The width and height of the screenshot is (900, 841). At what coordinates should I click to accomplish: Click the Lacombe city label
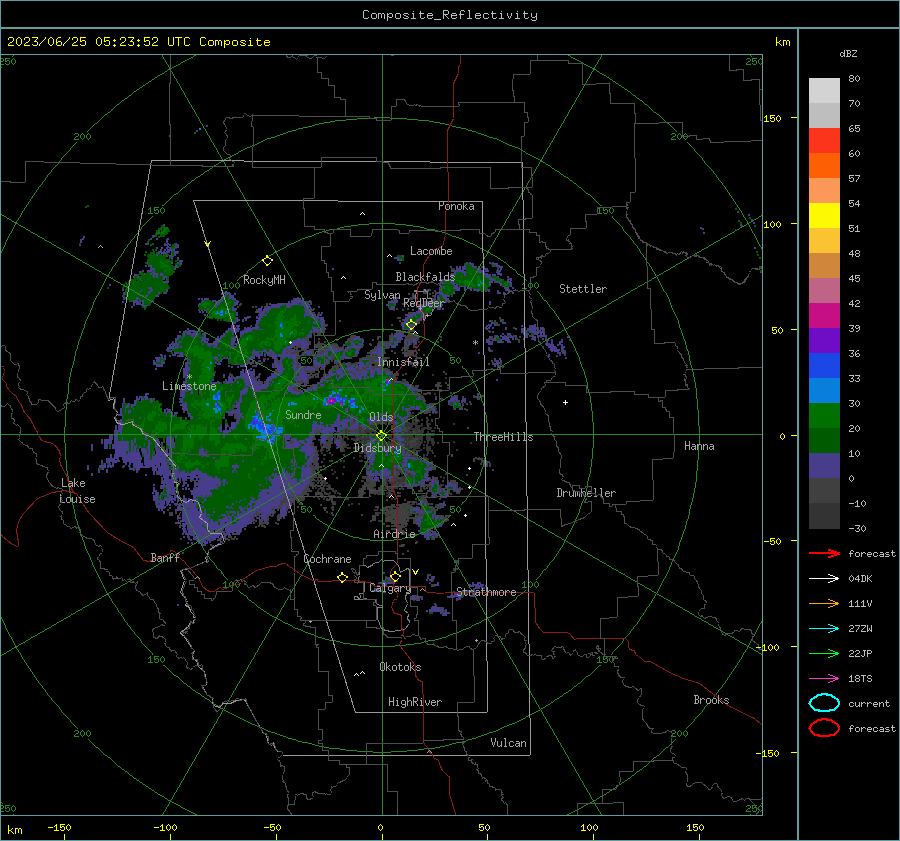[431, 251]
